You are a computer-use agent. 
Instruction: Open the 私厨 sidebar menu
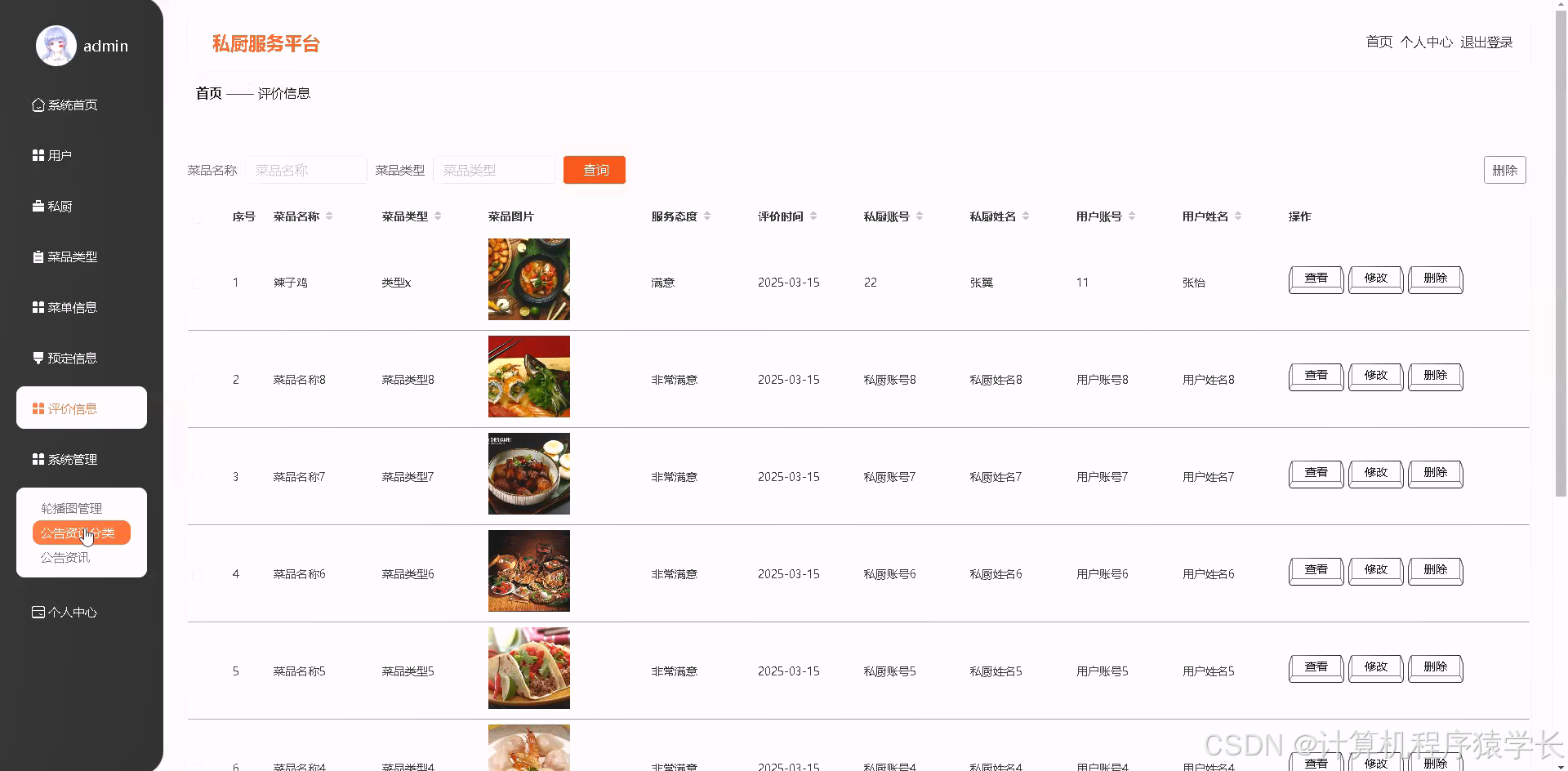point(52,206)
